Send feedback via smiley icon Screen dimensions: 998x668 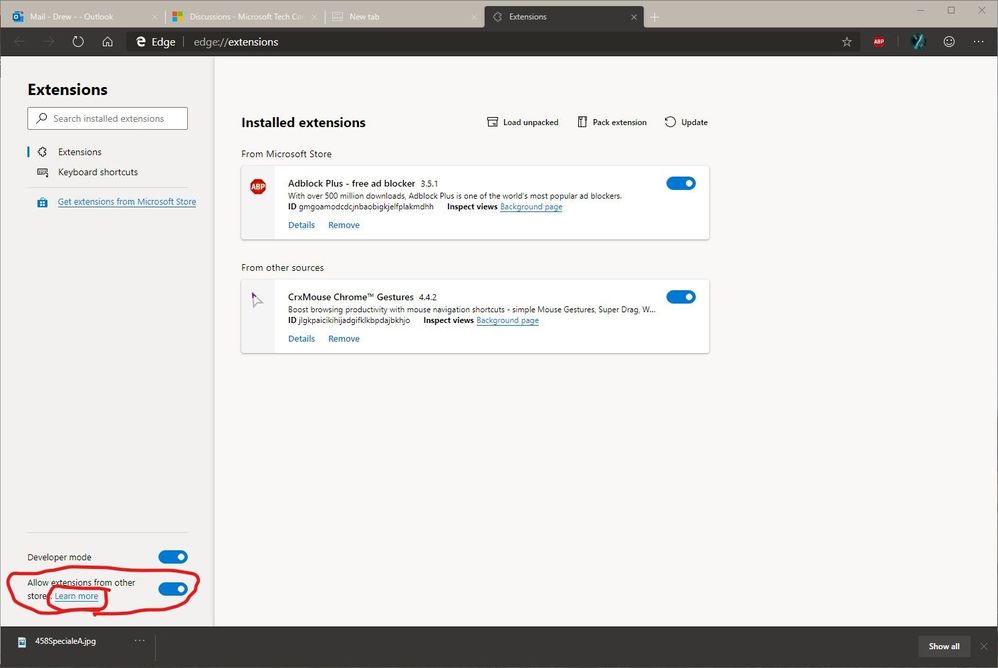[x=949, y=42]
